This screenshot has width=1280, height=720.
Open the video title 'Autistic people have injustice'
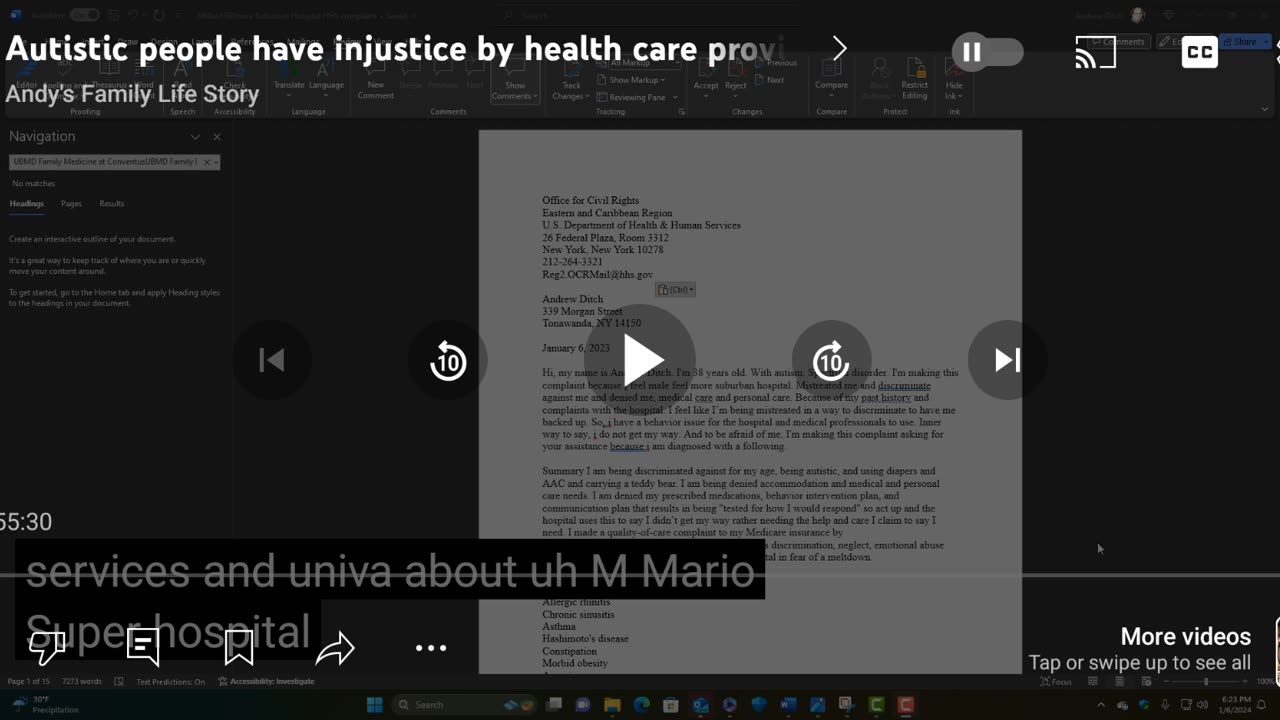396,48
